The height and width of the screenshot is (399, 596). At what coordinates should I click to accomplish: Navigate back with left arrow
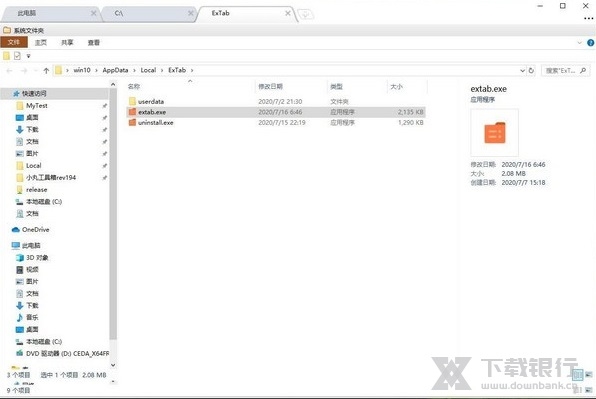click(x=10, y=70)
